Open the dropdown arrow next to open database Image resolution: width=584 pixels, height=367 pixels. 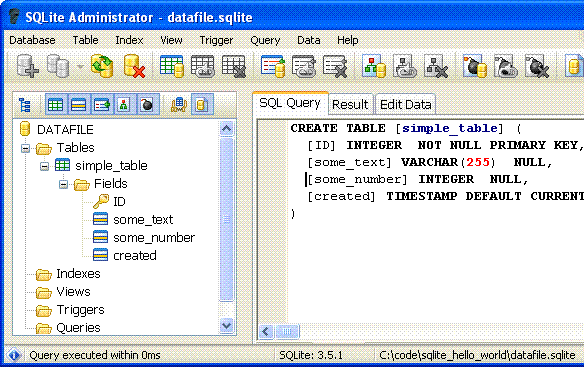(80, 67)
